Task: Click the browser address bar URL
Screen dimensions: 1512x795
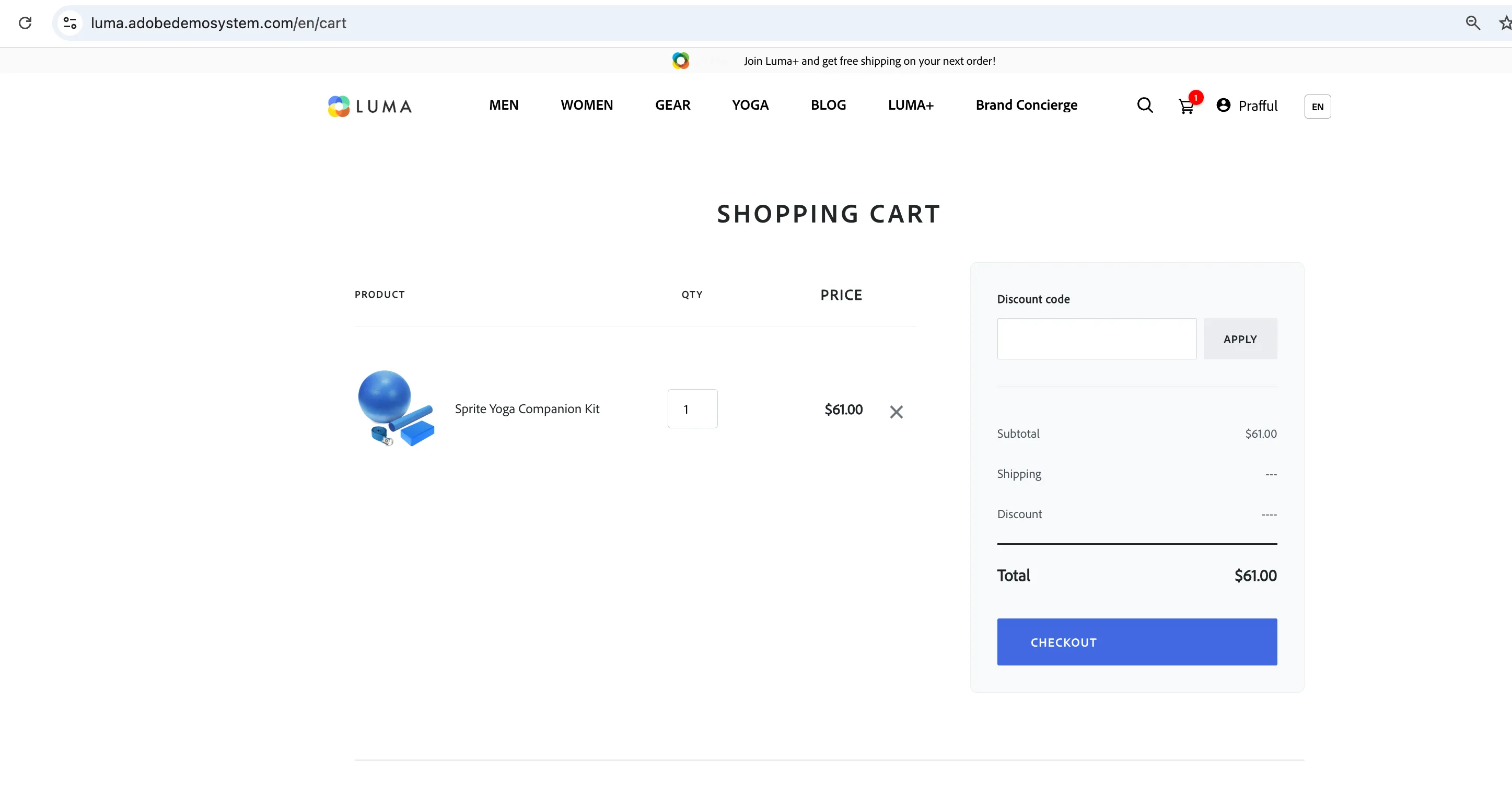Action: [x=218, y=23]
